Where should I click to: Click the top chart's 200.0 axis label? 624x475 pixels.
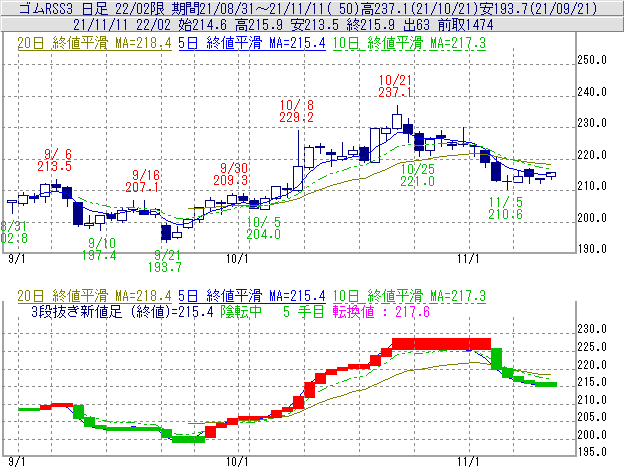(592, 218)
